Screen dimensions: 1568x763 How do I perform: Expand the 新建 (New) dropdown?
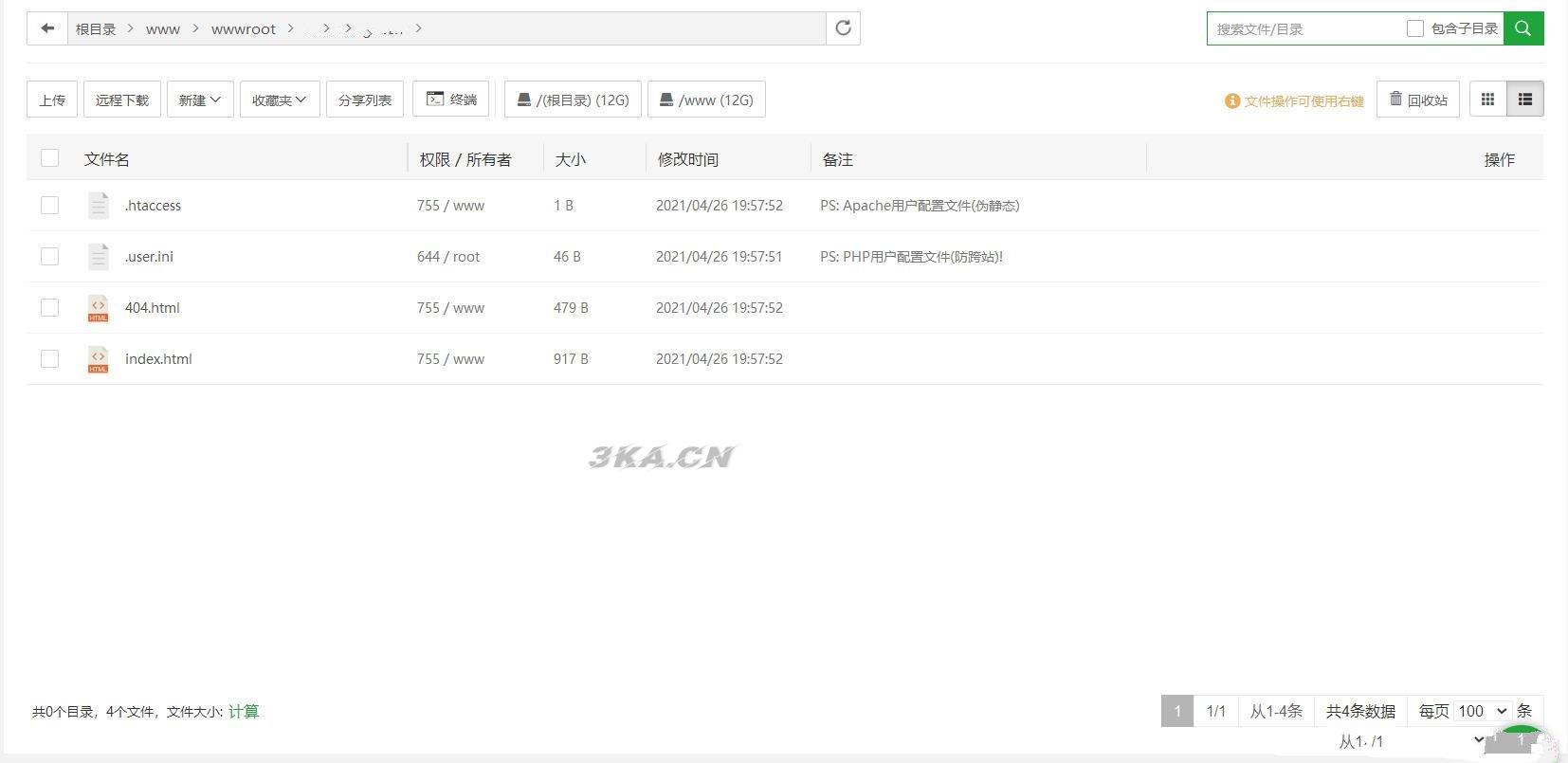tap(200, 100)
